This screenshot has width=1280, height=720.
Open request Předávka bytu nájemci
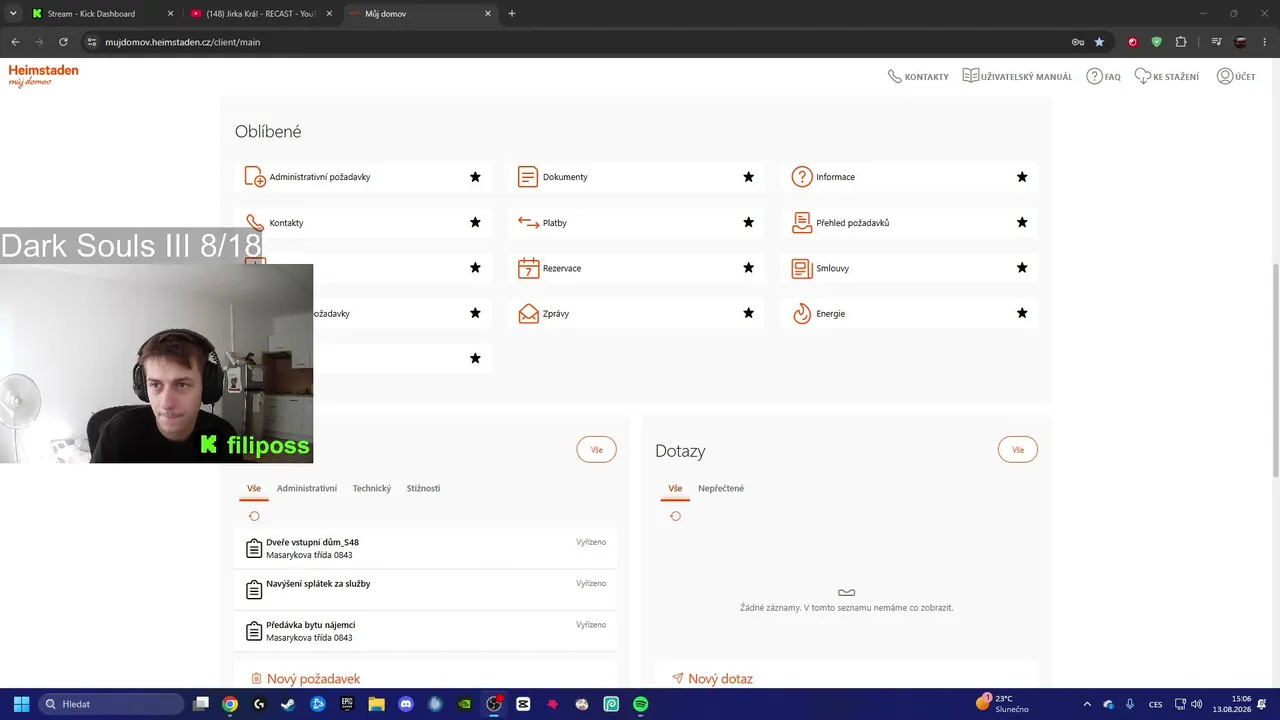click(426, 631)
